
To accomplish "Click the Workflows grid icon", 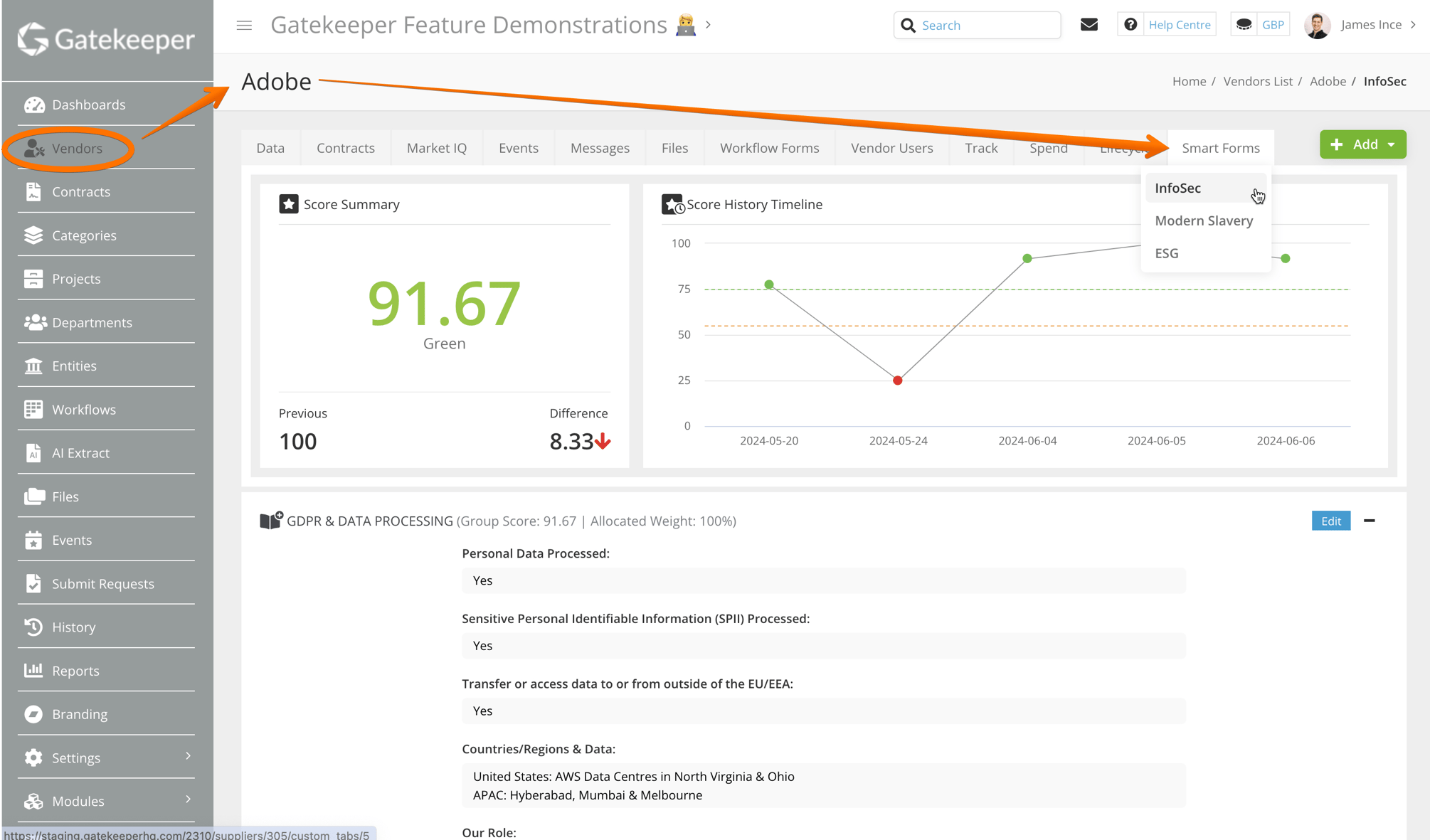I will point(33,410).
